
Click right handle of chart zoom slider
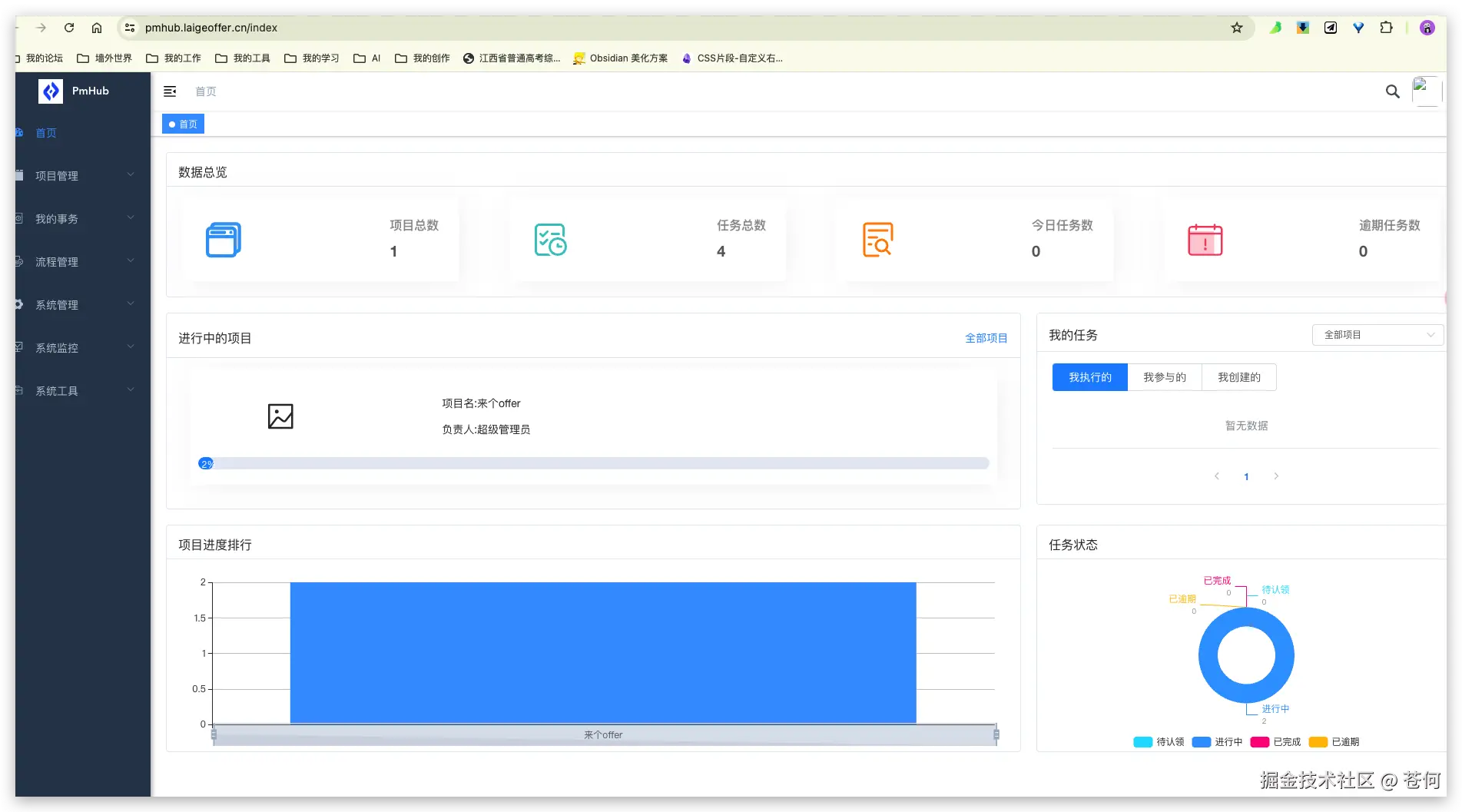(996, 735)
